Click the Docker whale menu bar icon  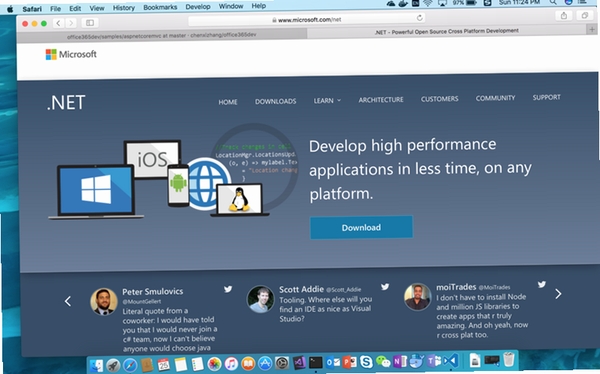pyautogui.click(x=403, y=3)
